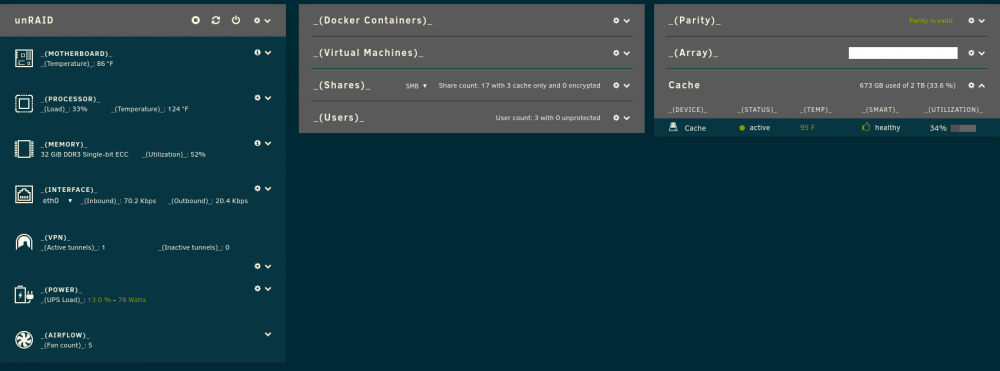
Task: Open Virtual Machines gear settings
Action: [616, 53]
